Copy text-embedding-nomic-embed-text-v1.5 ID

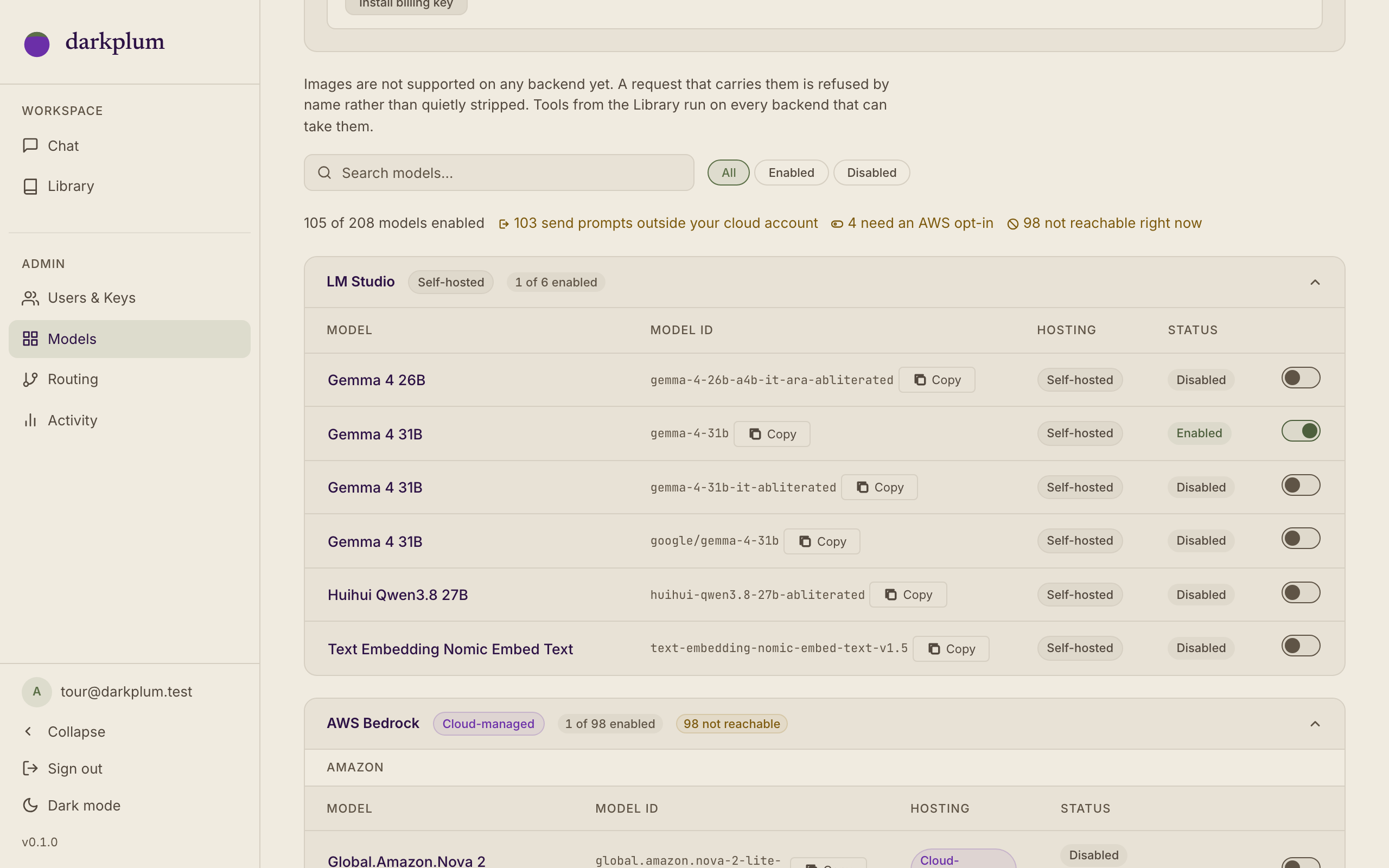pos(951,649)
